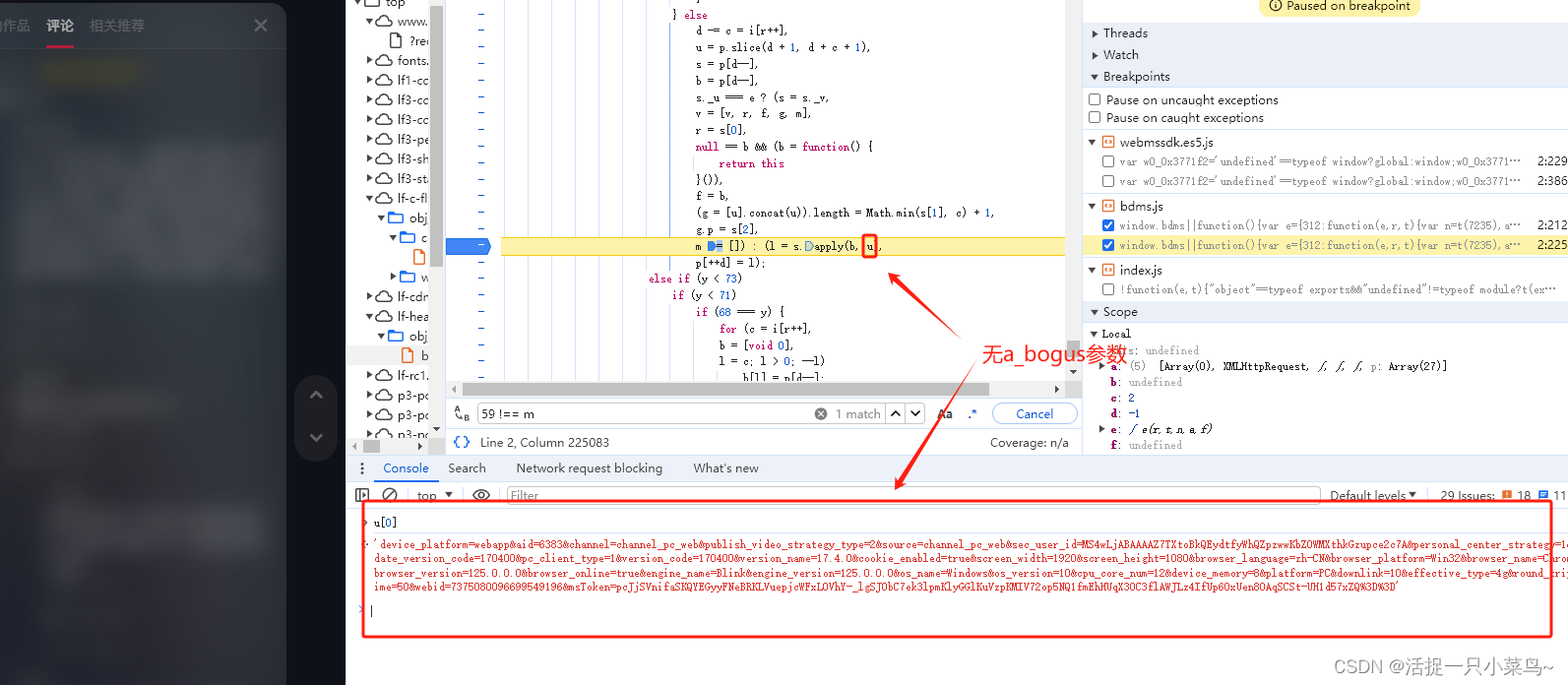Click the clear console icon
1568x685 pixels.
(x=390, y=495)
